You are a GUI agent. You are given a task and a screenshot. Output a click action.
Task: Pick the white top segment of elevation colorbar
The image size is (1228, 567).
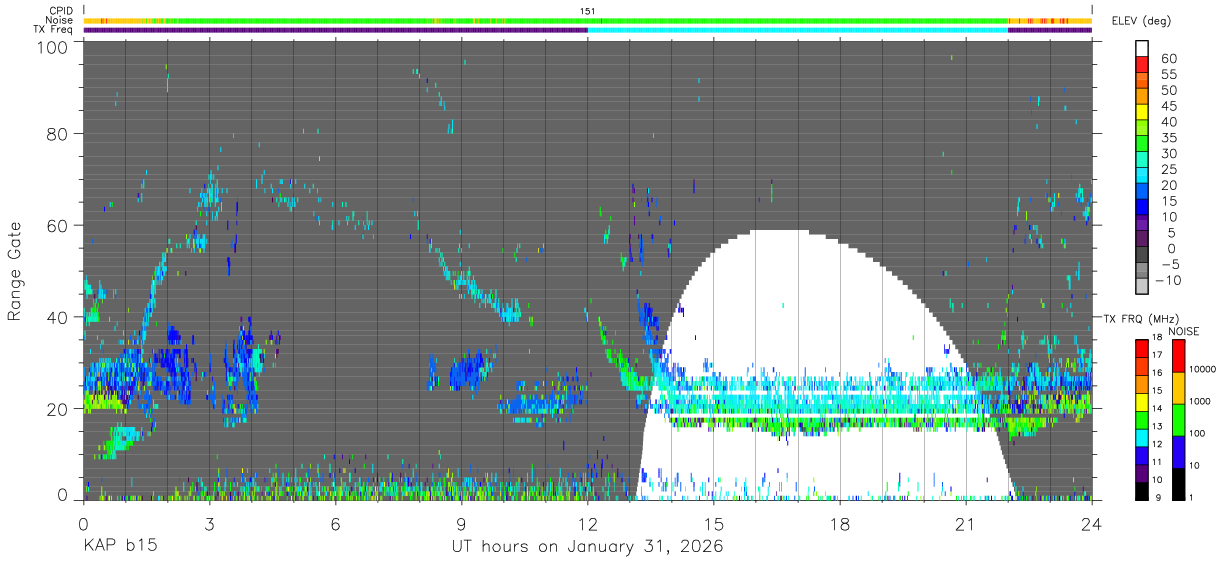click(x=1142, y=49)
